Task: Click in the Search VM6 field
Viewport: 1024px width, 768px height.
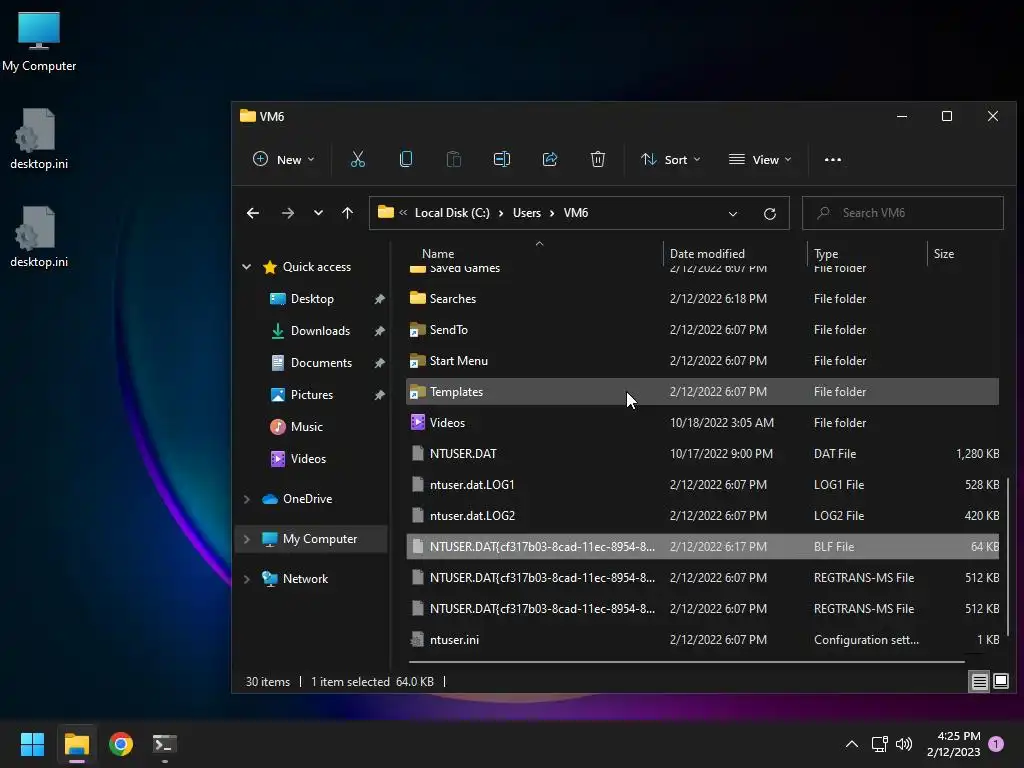Action: 903,213
